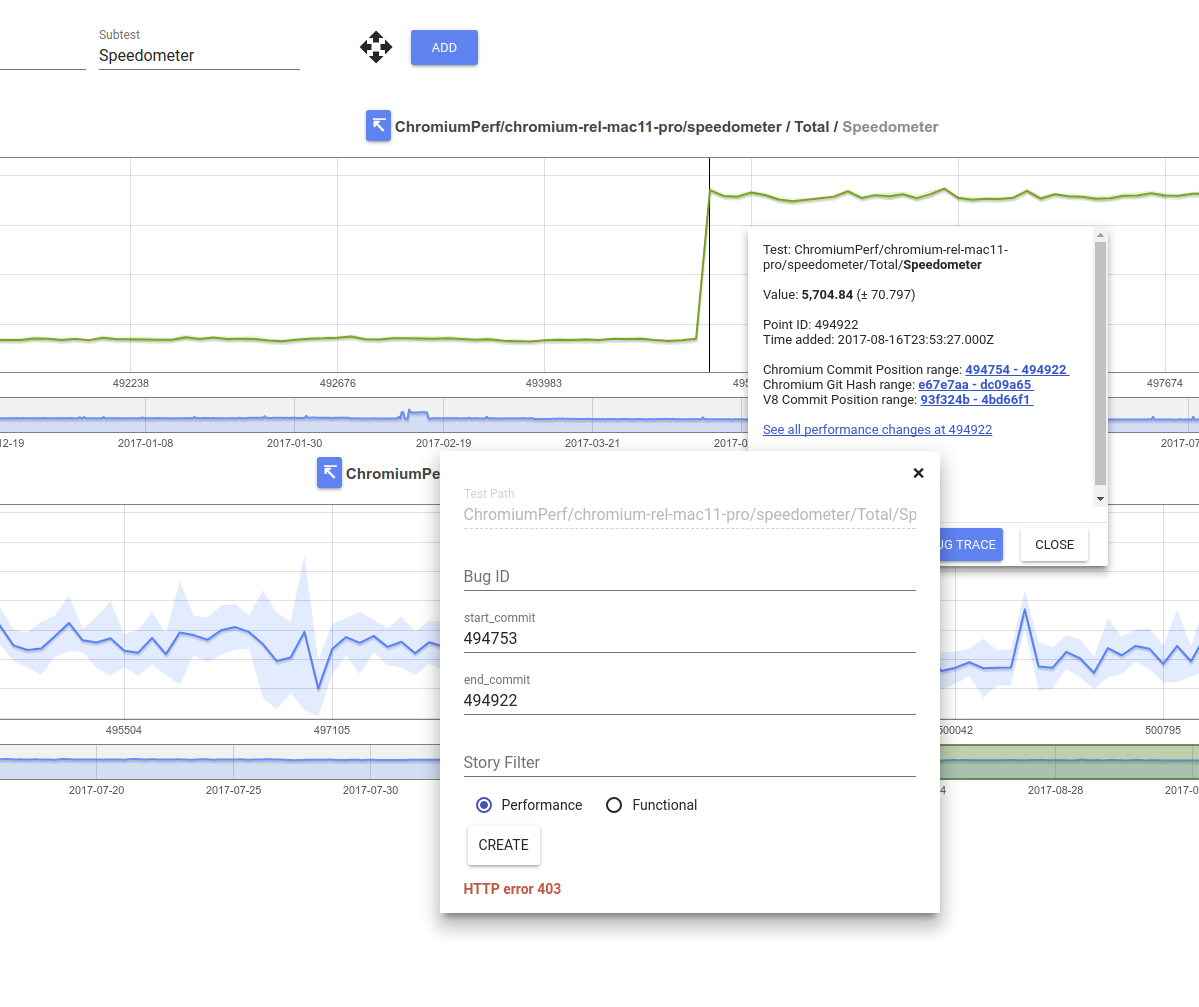Image resolution: width=1199 pixels, height=1007 pixels.
Task: Open commit position range 494754 - 494922 link
Action: [1016, 370]
